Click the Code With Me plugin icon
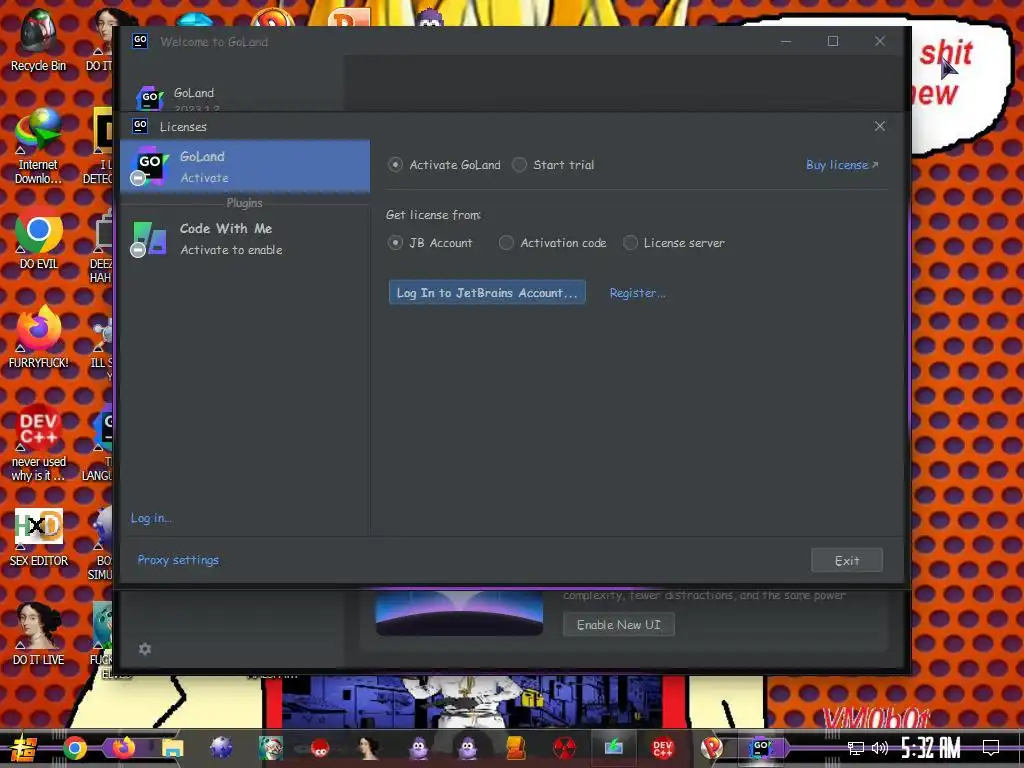This screenshot has height=768, width=1024. tap(148, 239)
